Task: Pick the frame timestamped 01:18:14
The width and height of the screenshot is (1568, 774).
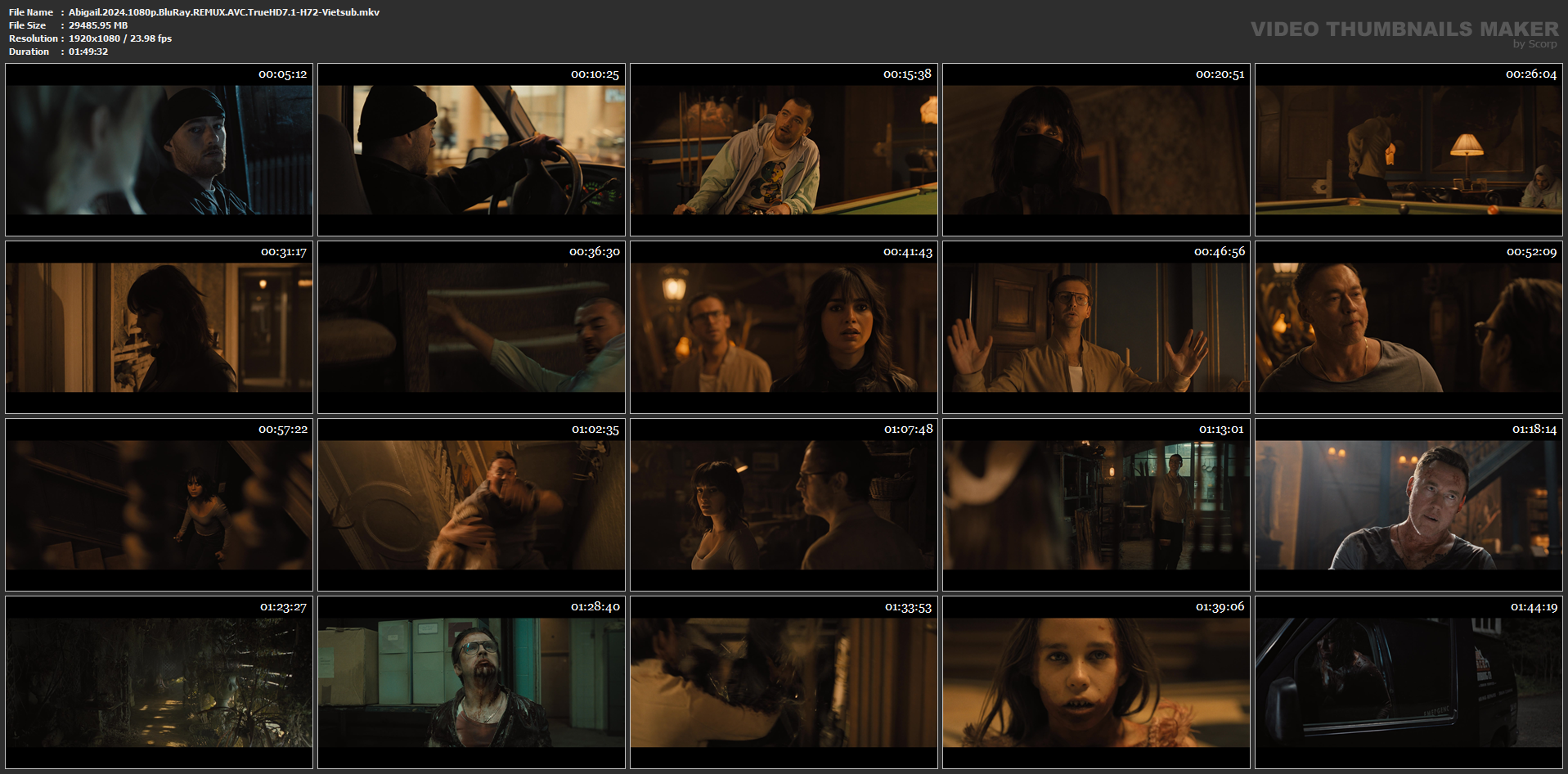Action: pos(1409,505)
